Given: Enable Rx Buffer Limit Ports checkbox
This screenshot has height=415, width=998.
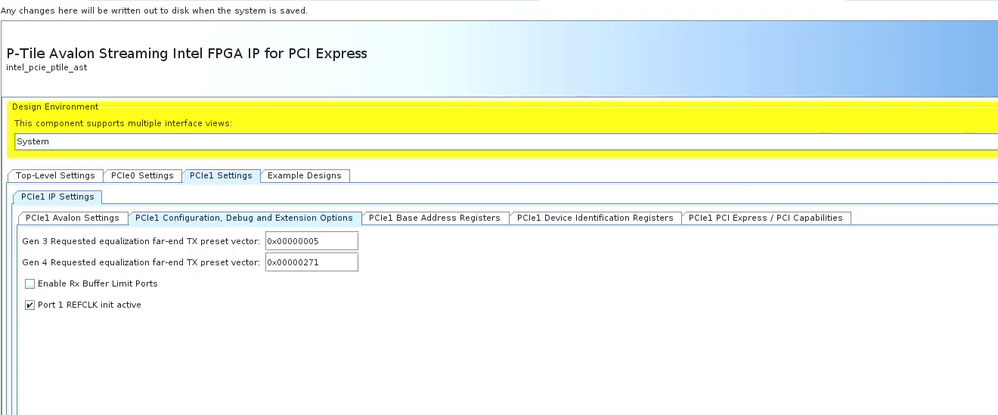Looking at the screenshot, I should tap(30, 284).
